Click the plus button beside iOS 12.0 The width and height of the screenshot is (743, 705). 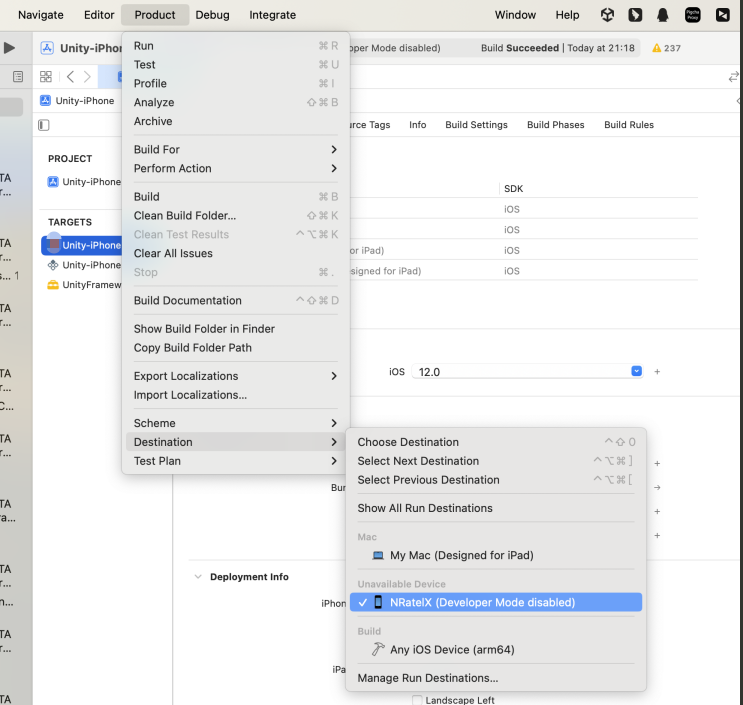[657, 371]
